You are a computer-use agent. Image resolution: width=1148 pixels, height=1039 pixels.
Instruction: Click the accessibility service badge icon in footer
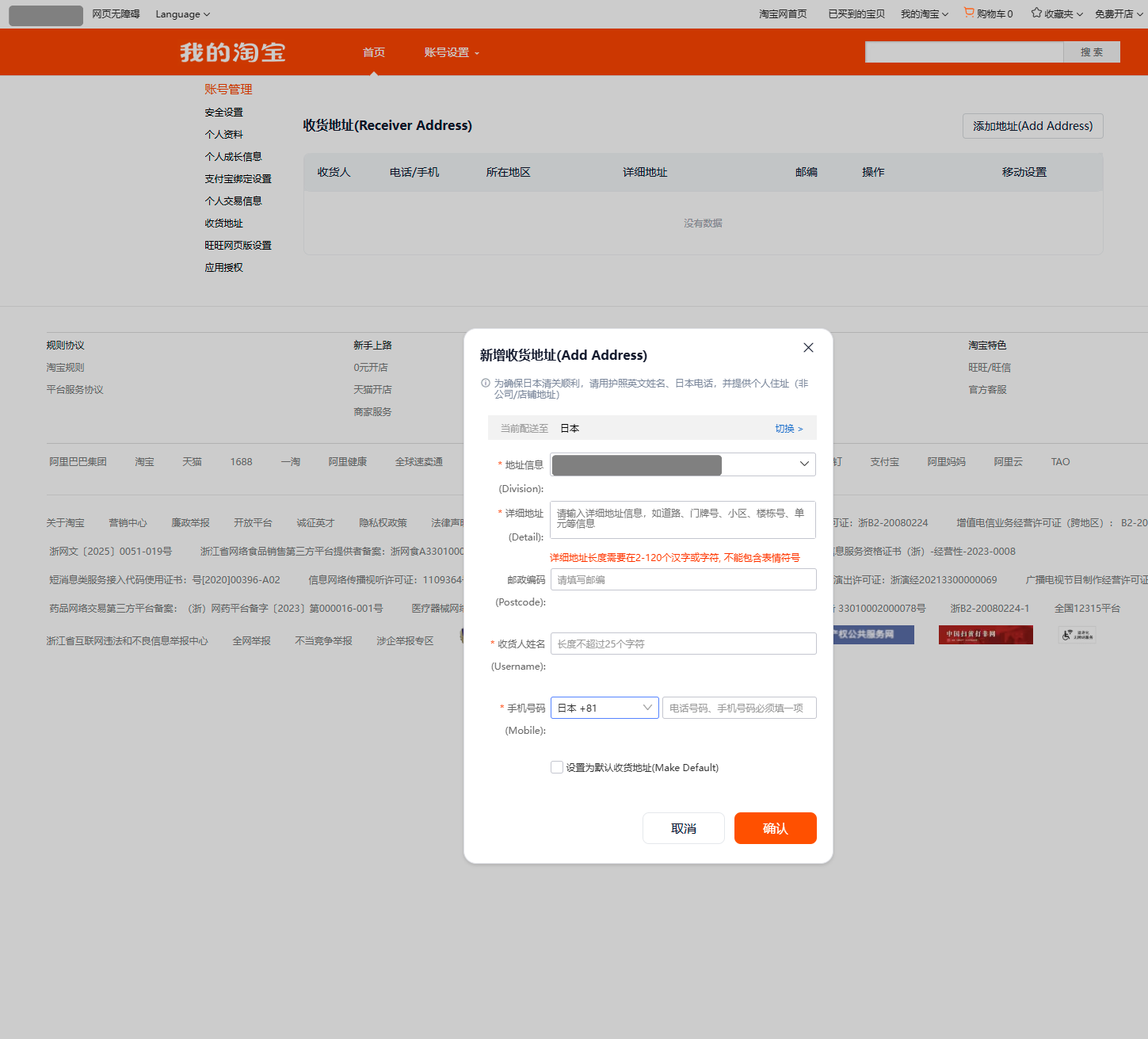pos(1077,635)
